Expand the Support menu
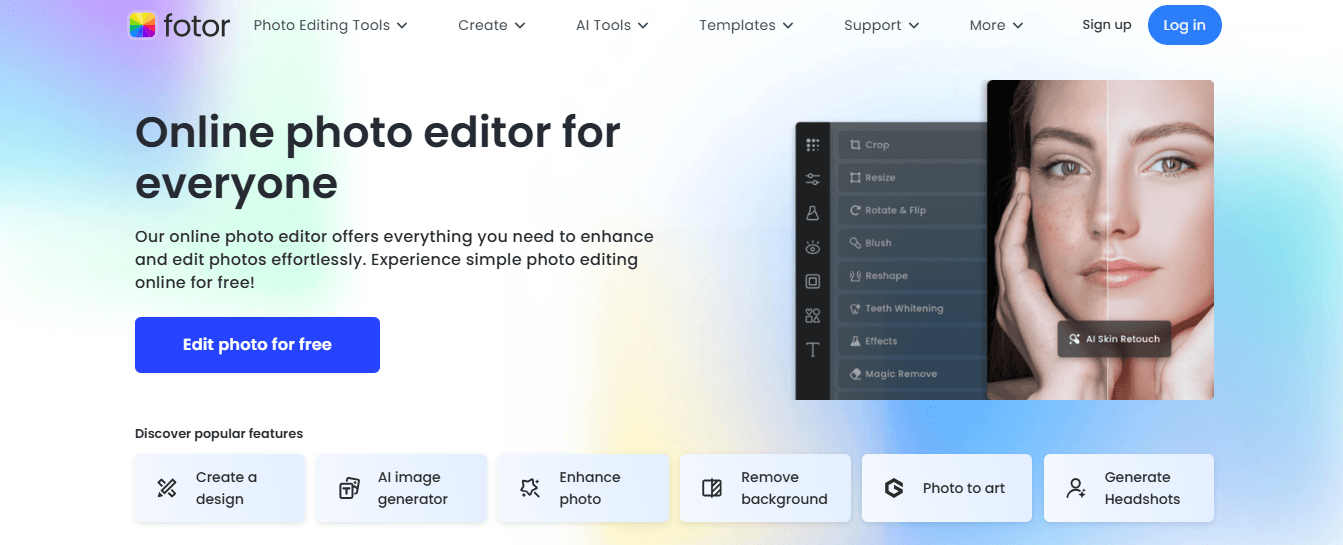Screen dimensions: 1343x545 [x=882, y=25]
